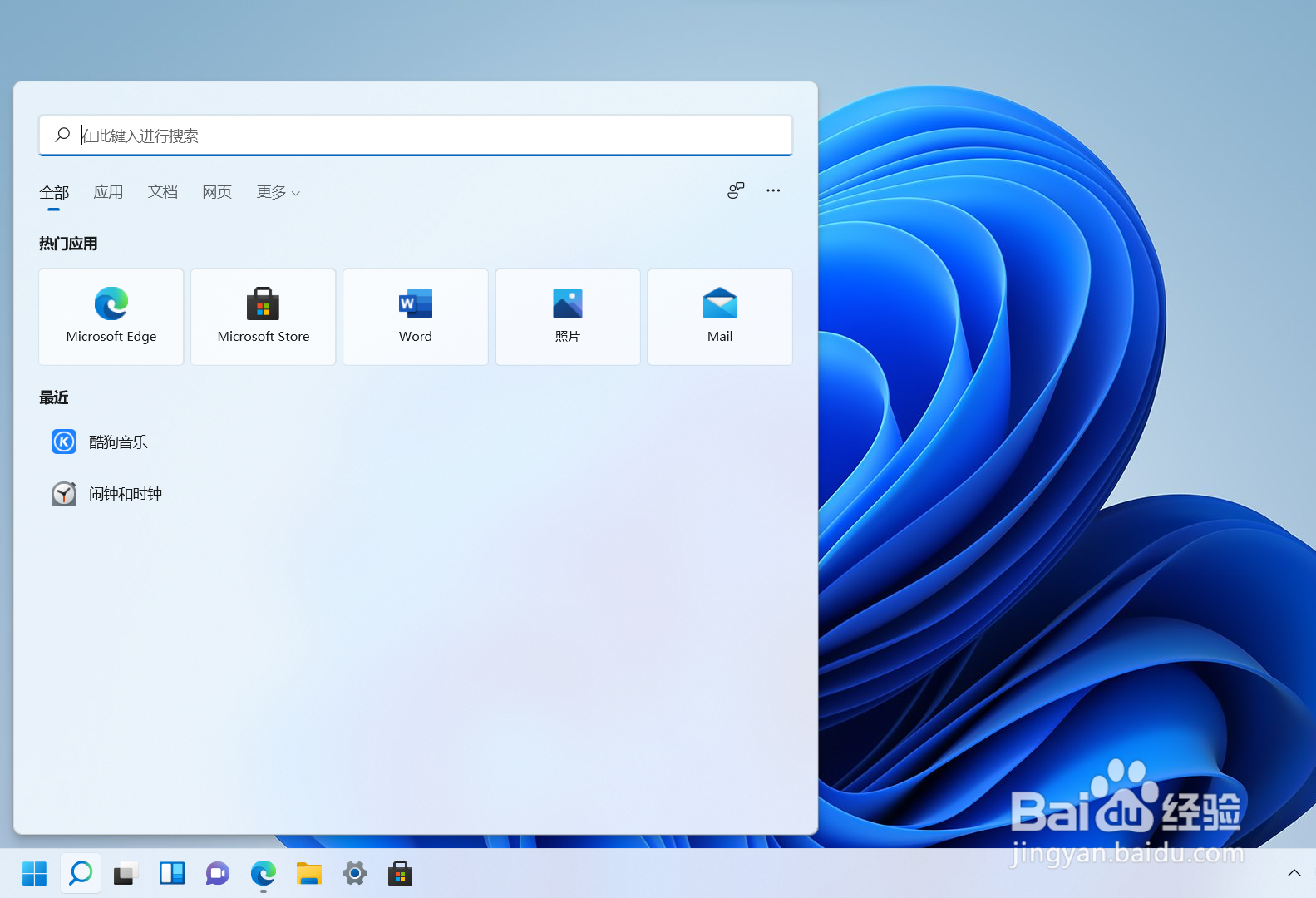The height and width of the screenshot is (898, 1316).
Task: Open the three-dot options menu
Action: (x=773, y=190)
